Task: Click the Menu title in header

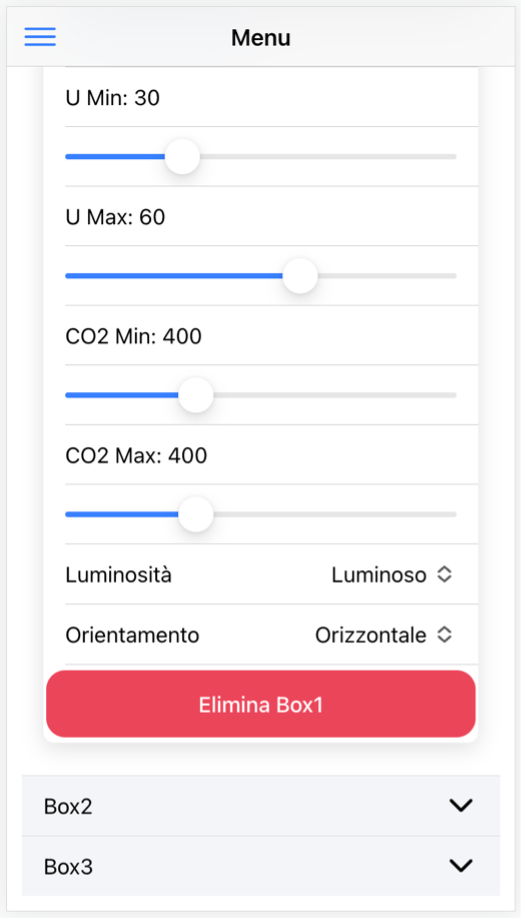Action: [x=261, y=38]
